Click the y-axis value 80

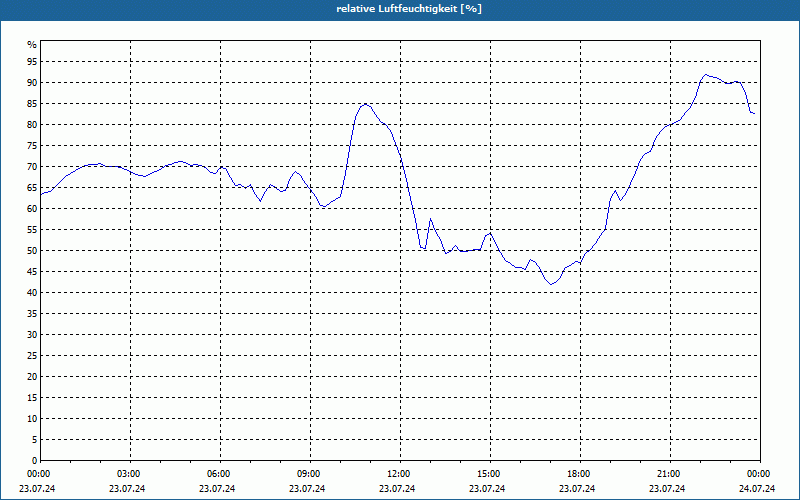[32, 124]
